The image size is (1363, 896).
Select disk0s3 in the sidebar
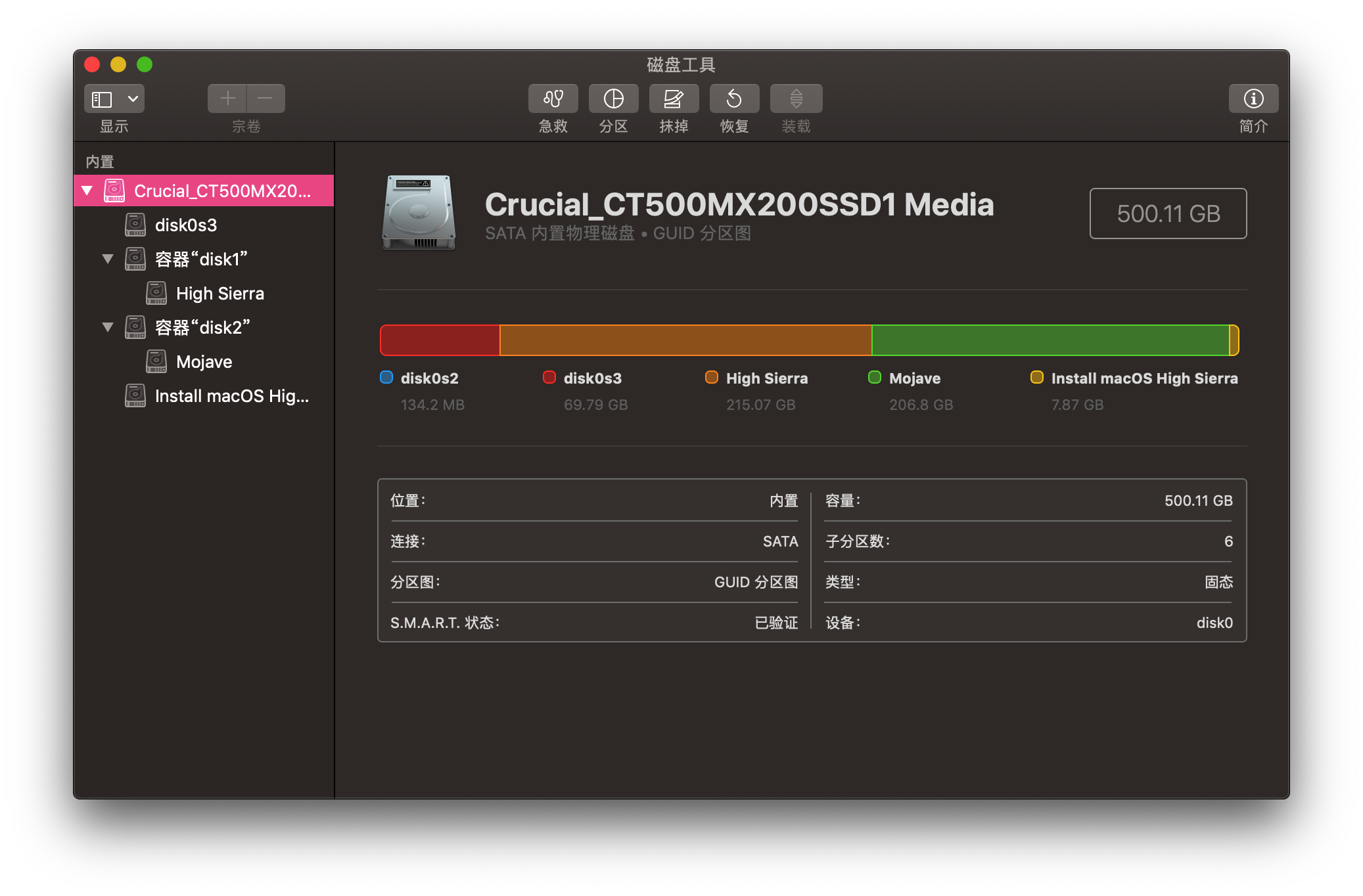tap(186, 225)
